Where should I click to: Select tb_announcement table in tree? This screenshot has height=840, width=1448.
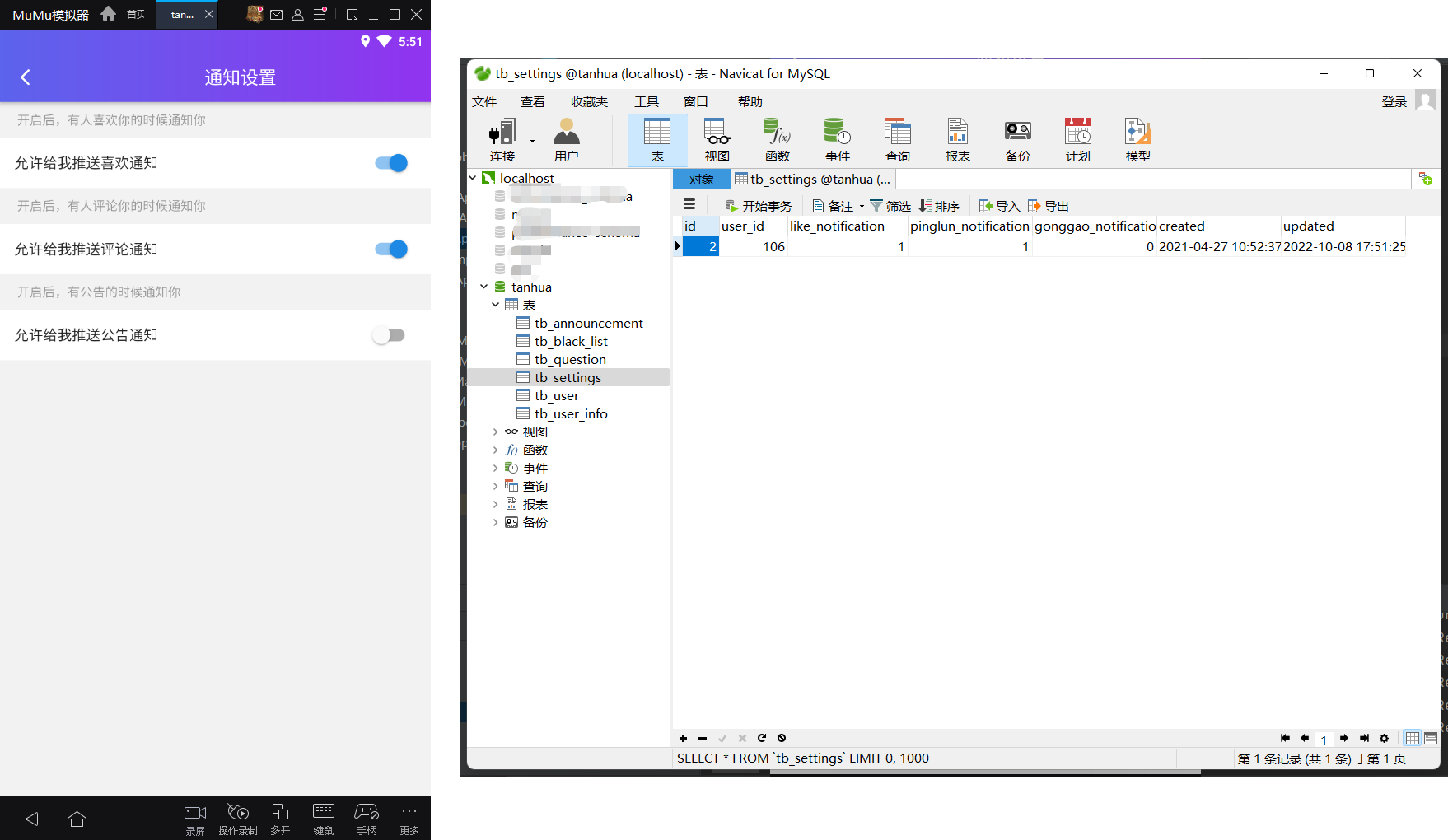point(588,323)
